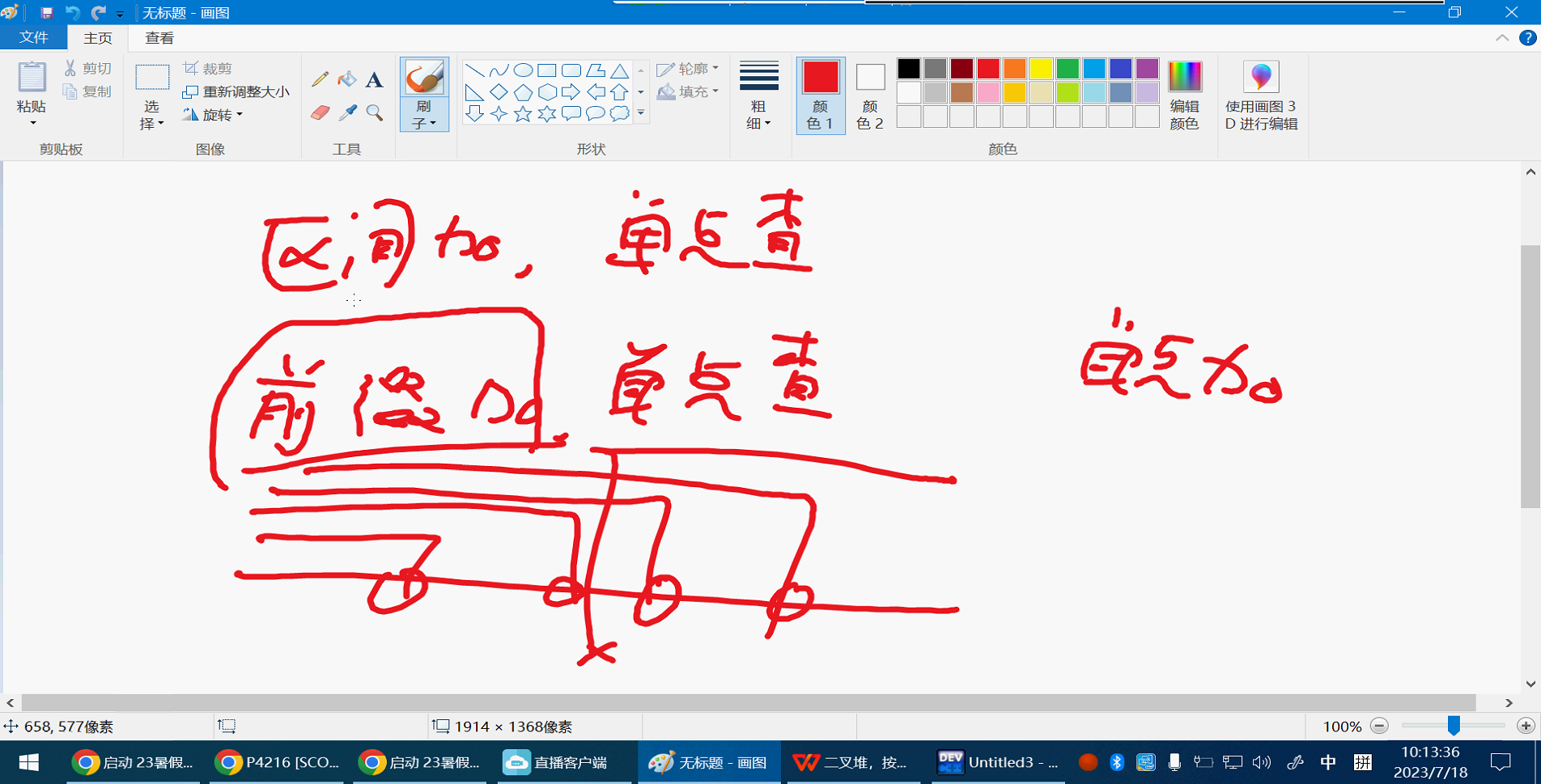This screenshot has height=784, width=1541.
Task: Click the Cut button
Action: pos(87,69)
